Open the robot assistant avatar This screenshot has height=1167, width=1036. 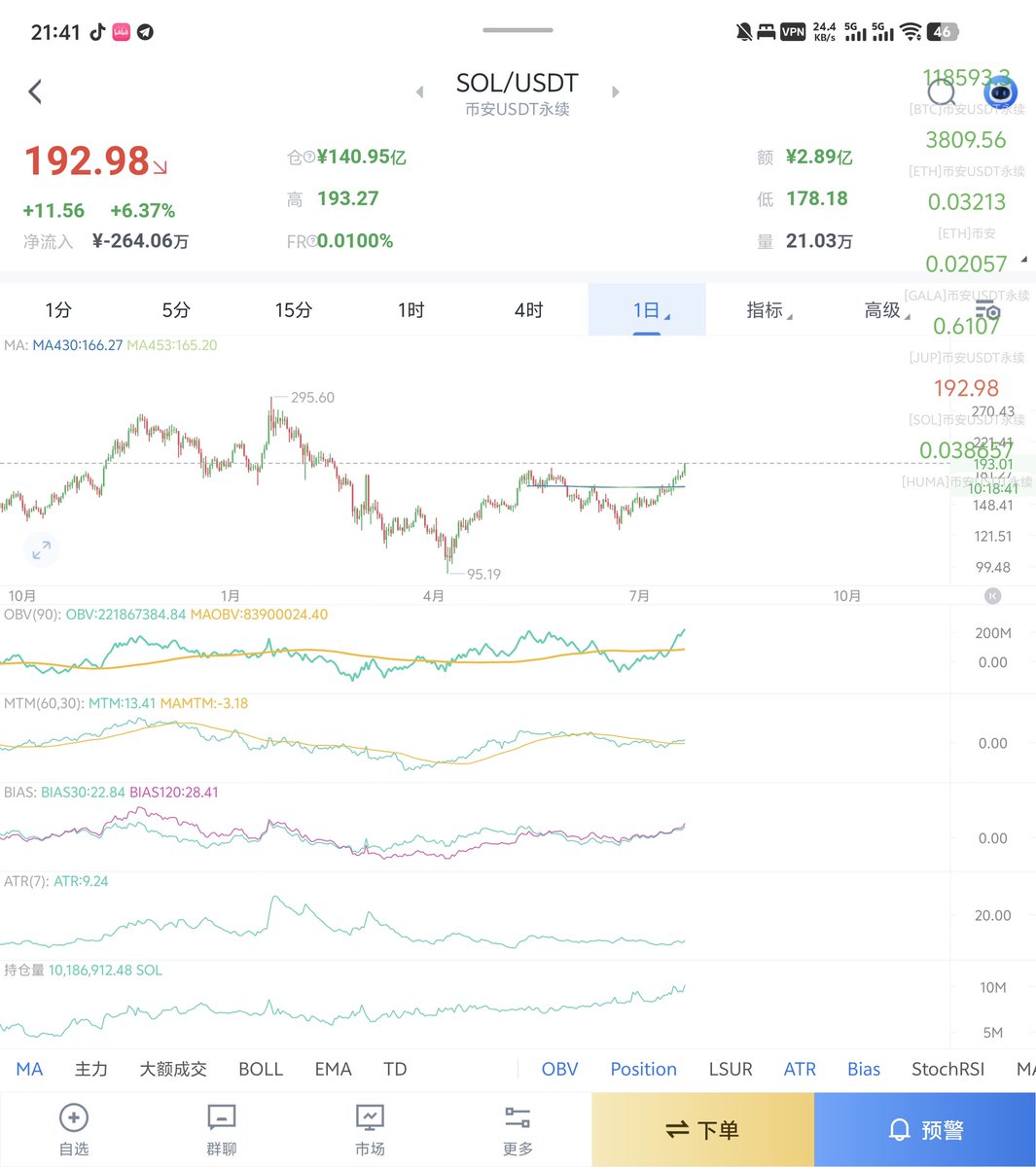pyautogui.click(x=1000, y=92)
